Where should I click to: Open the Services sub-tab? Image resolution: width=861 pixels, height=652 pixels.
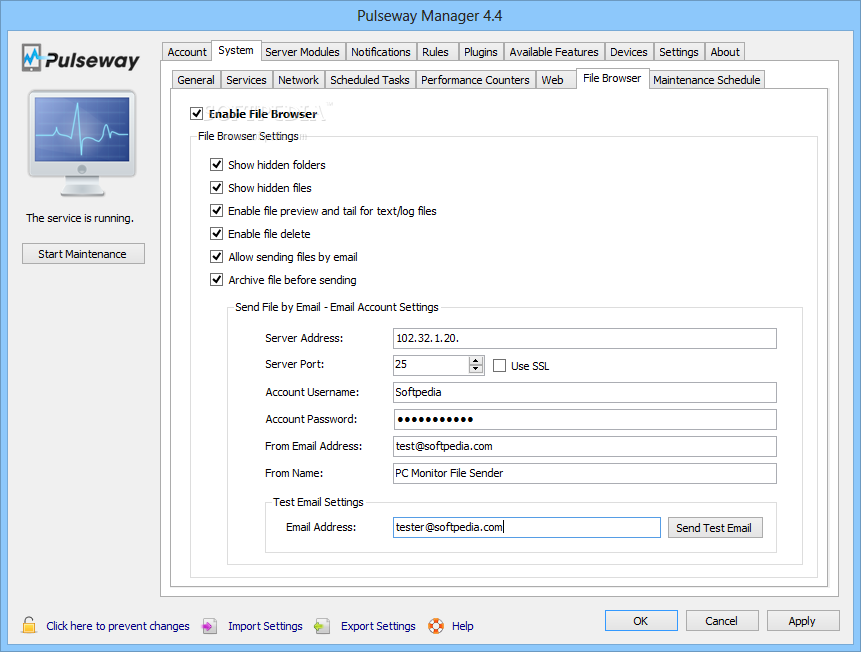pyautogui.click(x=246, y=80)
